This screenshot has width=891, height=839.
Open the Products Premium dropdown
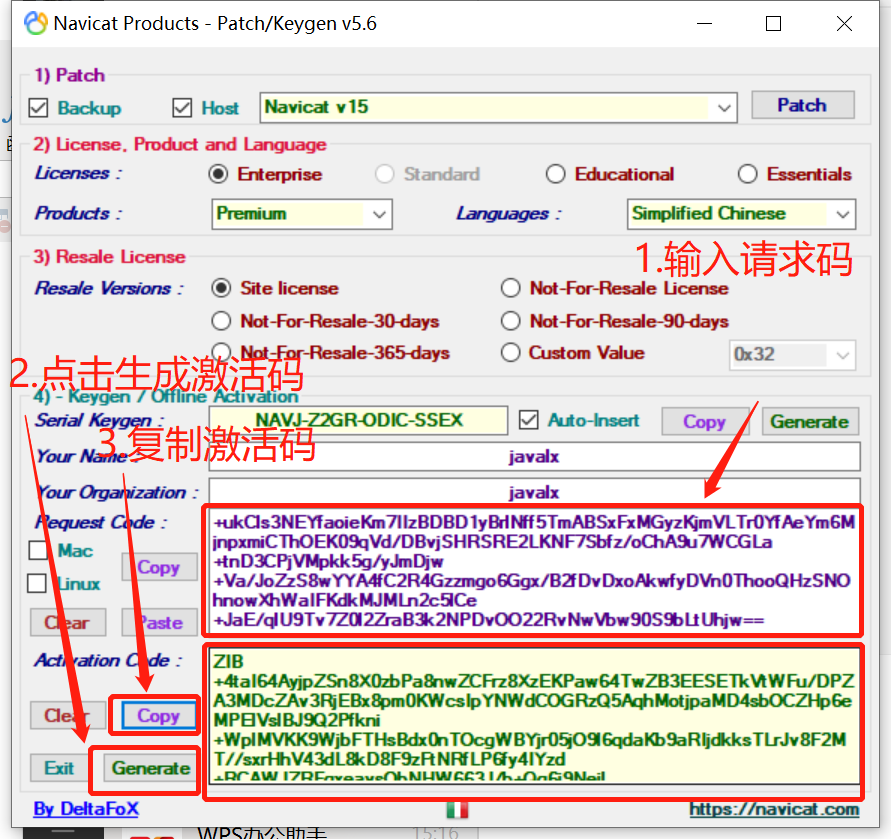[x=302, y=214]
